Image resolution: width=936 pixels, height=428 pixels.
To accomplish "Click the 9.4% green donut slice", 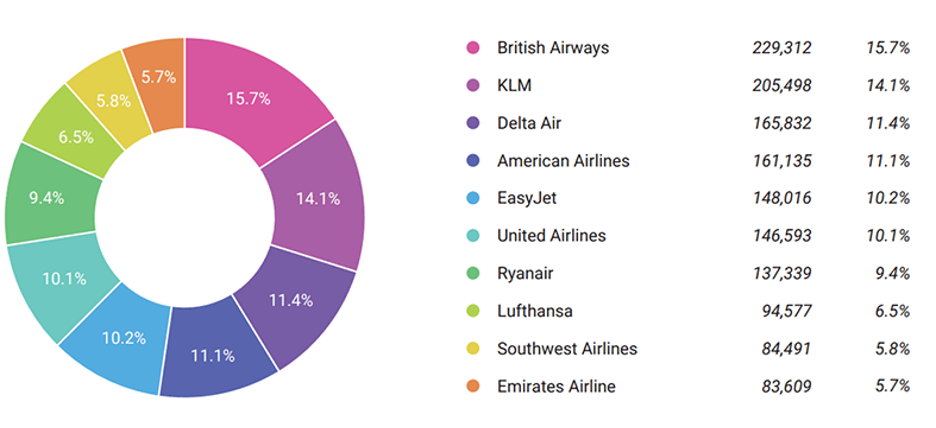I will click(47, 197).
